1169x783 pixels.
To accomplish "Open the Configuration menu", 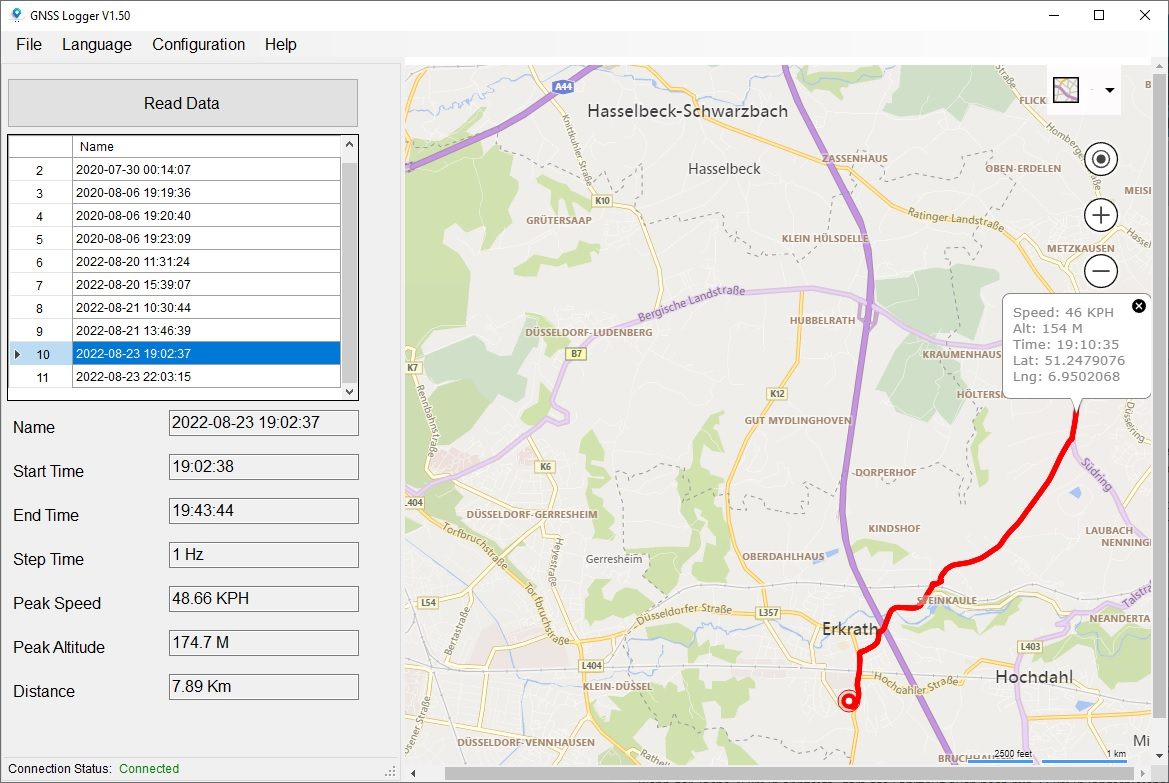I will [x=198, y=44].
